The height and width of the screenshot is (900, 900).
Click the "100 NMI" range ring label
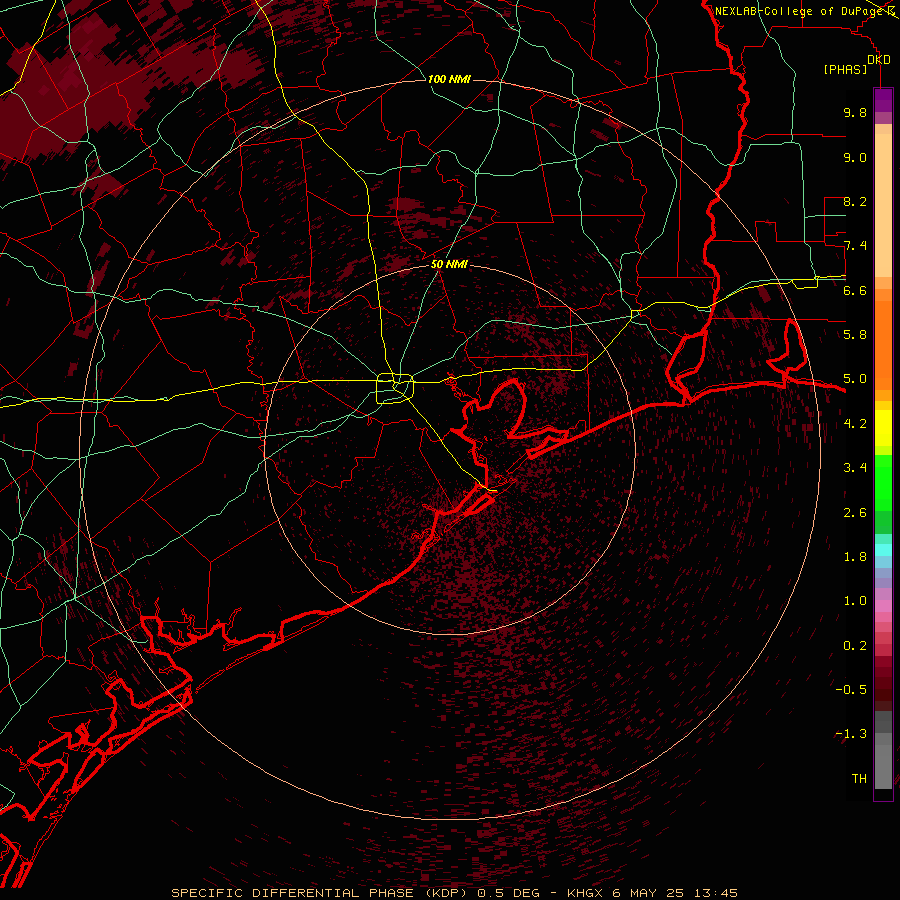click(x=449, y=79)
